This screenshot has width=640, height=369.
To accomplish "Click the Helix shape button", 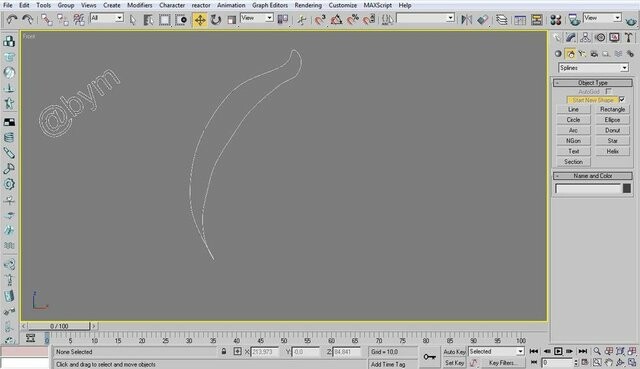I will pos(612,151).
